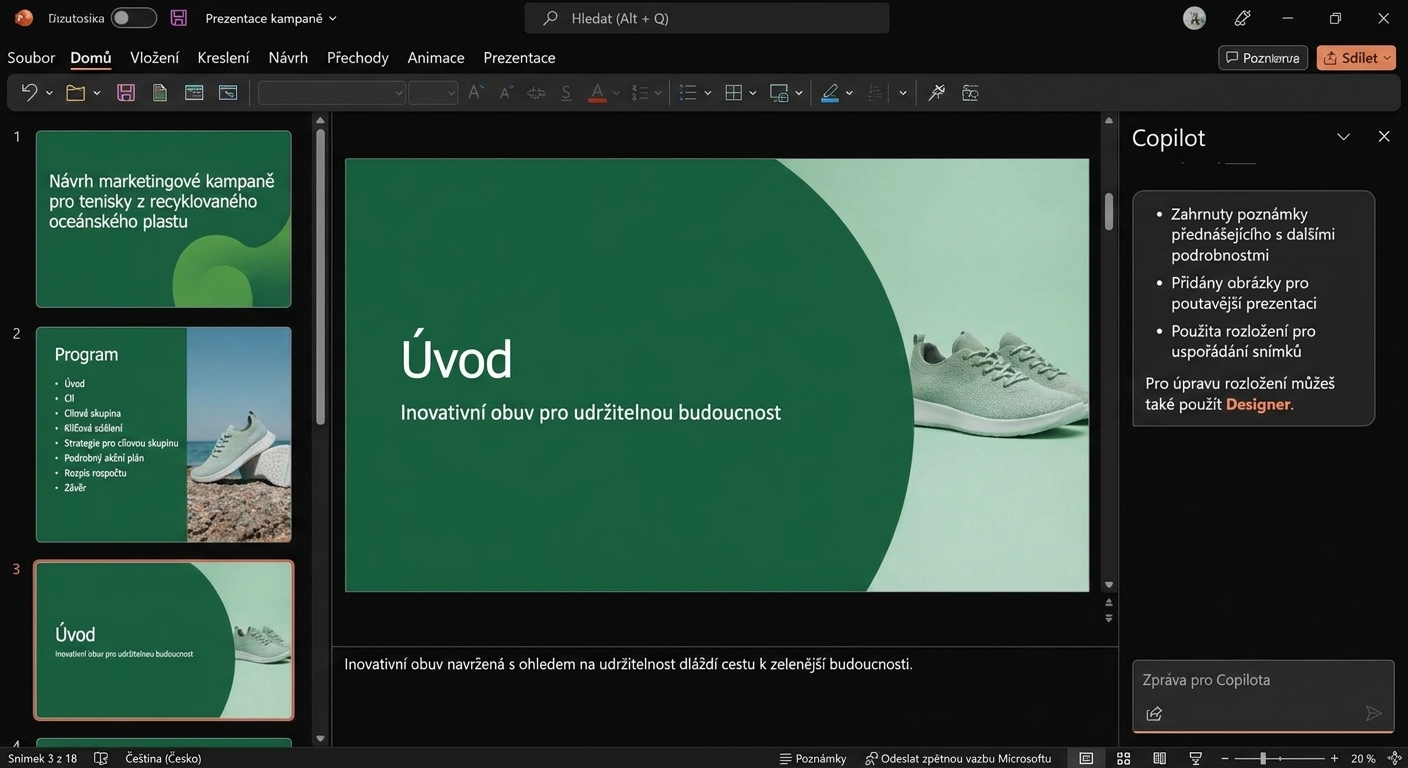Switch to the Vložení tab
1408x768 pixels.
[155, 58]
